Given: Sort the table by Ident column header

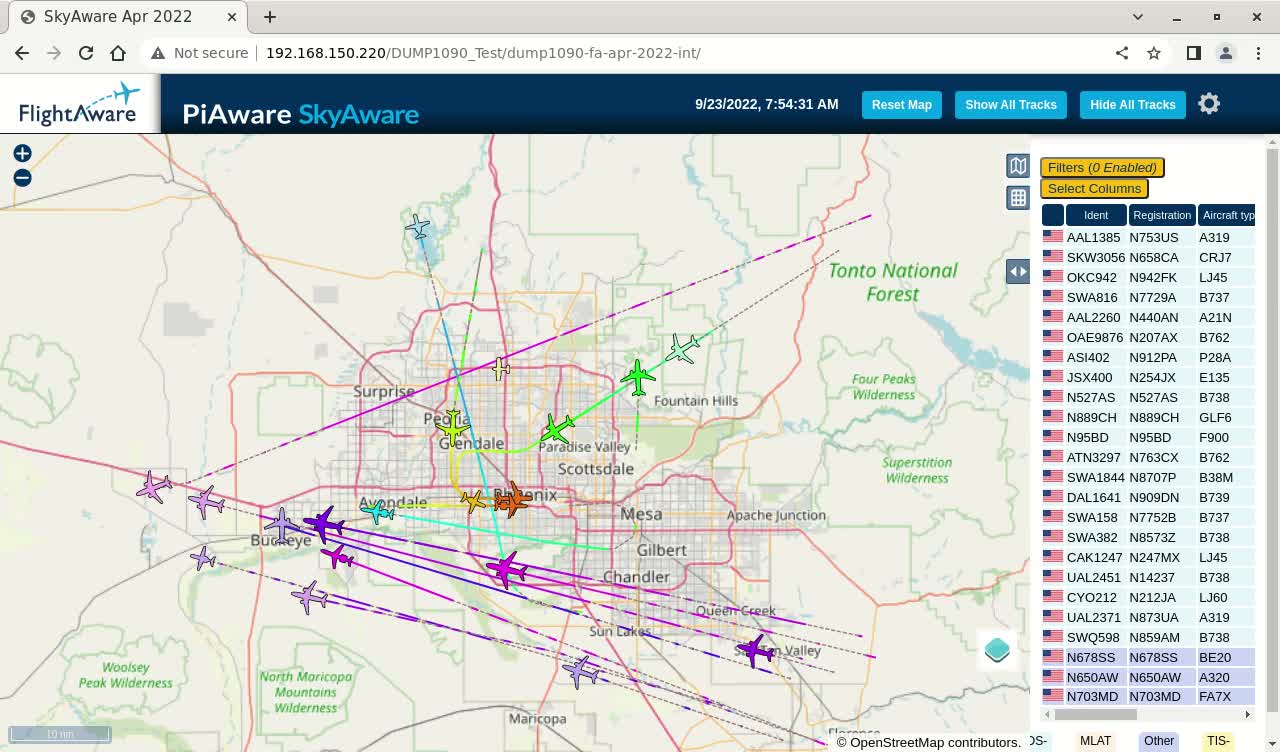Looking at the screenshot, I should point(1096,215).
